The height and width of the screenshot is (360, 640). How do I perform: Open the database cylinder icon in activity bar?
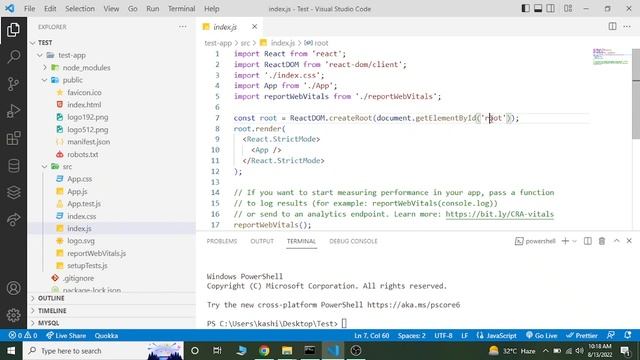(x=13, y=166)
